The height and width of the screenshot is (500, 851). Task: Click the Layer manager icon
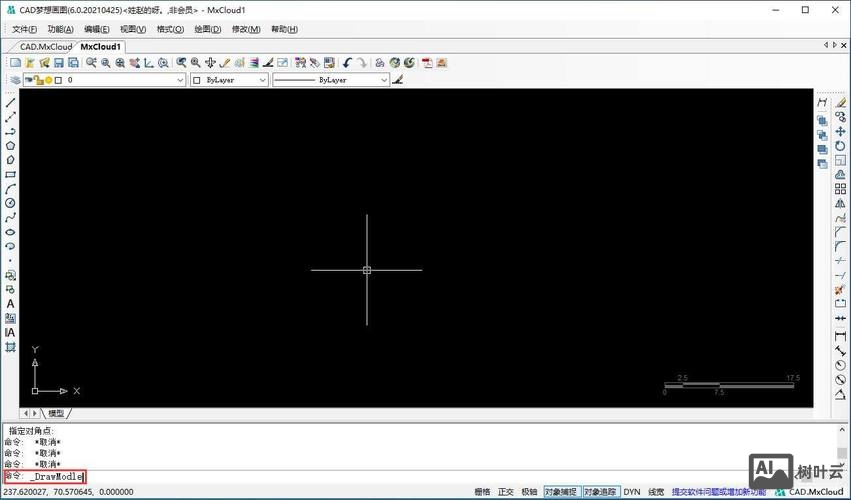tap(15, 80)
